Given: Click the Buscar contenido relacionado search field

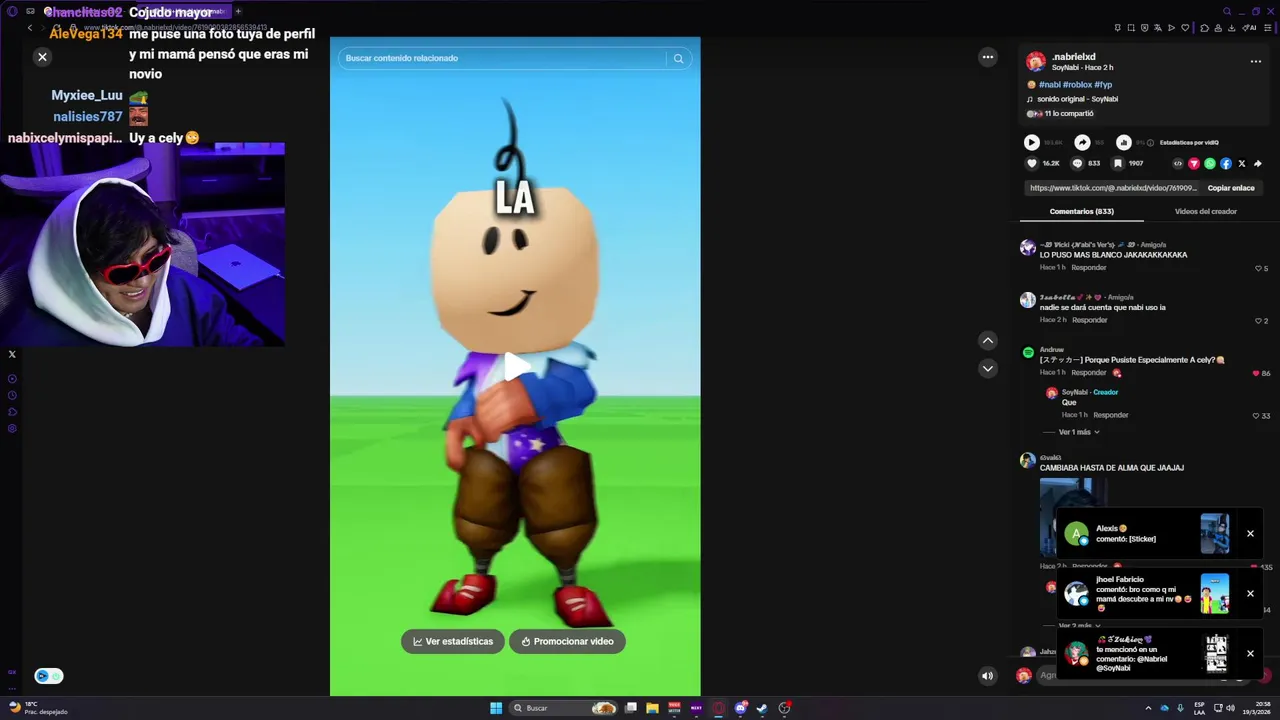Looking at the screenshot, I should tap(504, 58).
